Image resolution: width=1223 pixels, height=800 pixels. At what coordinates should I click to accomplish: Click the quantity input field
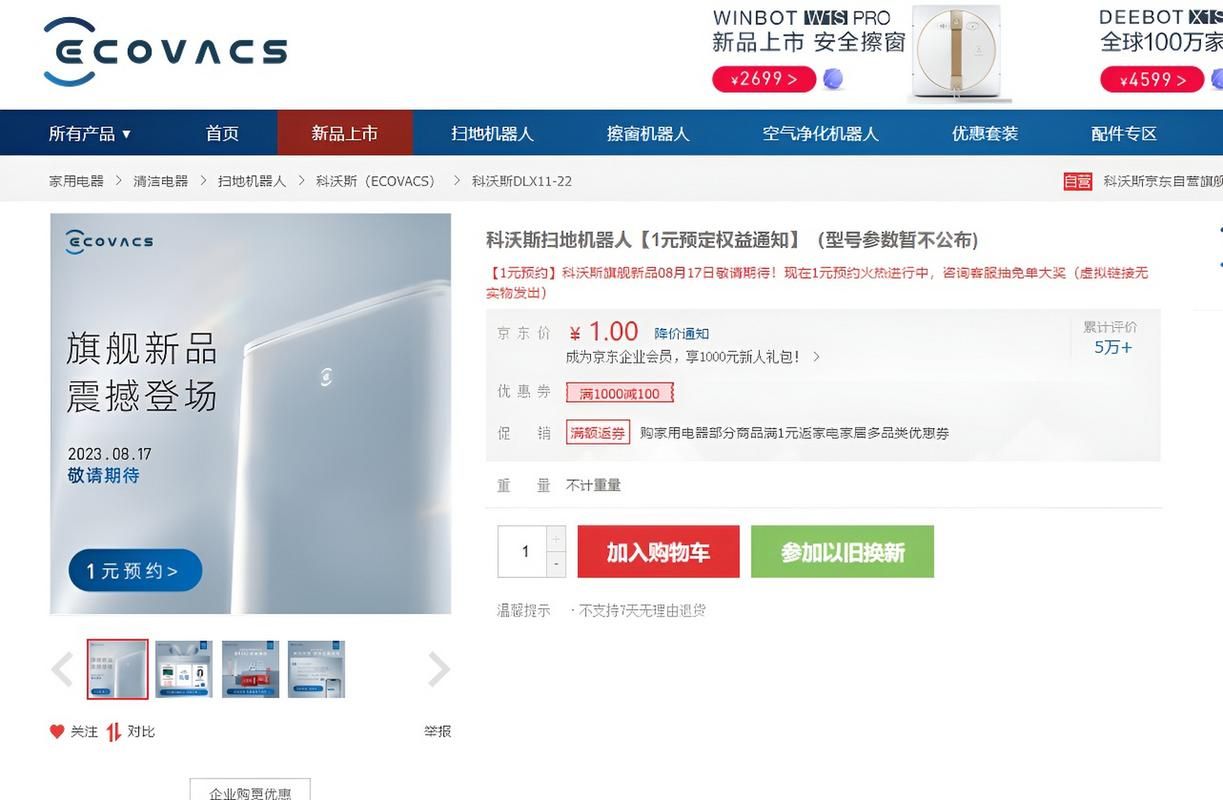523,552
